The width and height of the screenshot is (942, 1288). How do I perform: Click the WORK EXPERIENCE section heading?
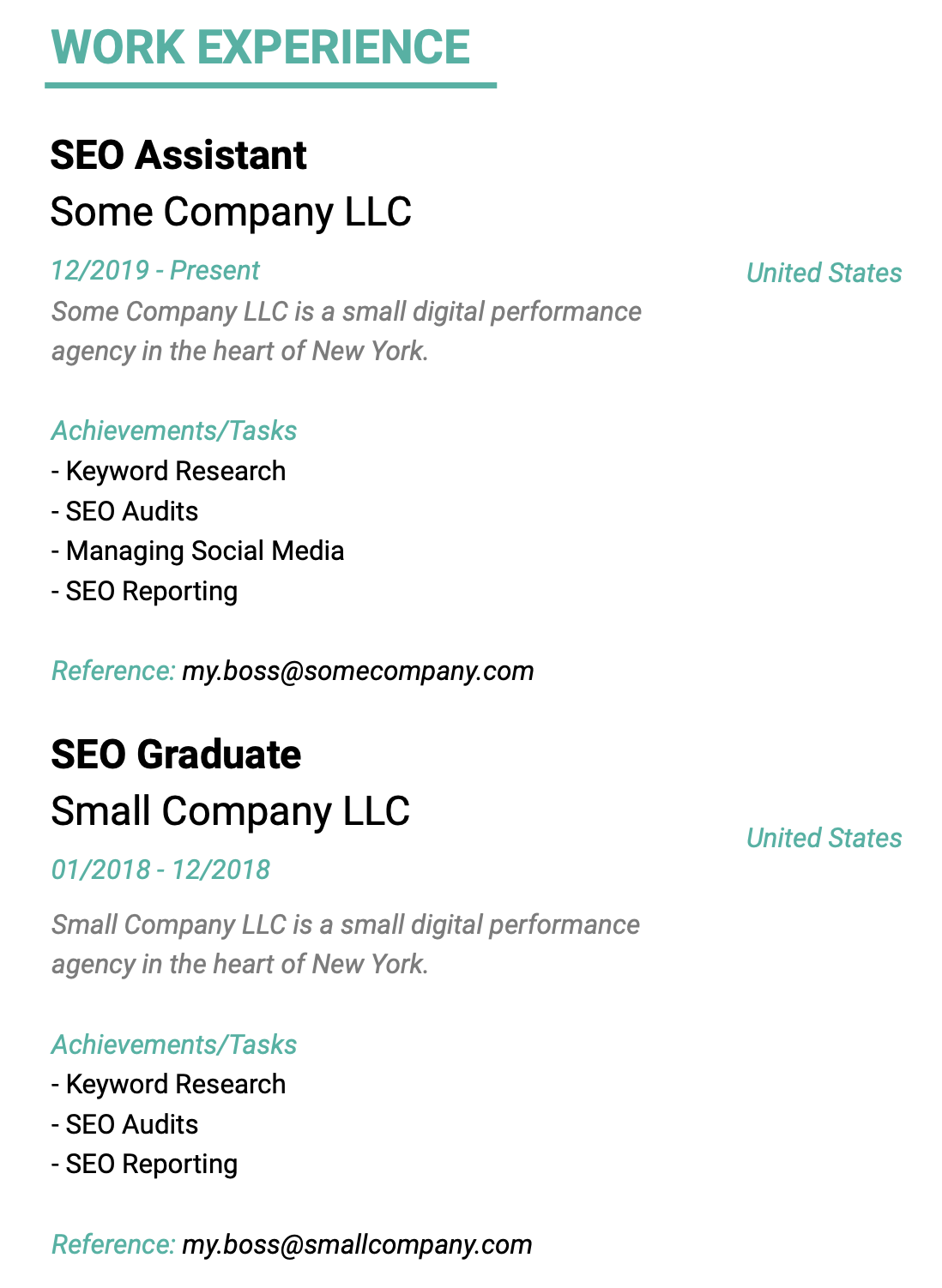click(261, 47)
